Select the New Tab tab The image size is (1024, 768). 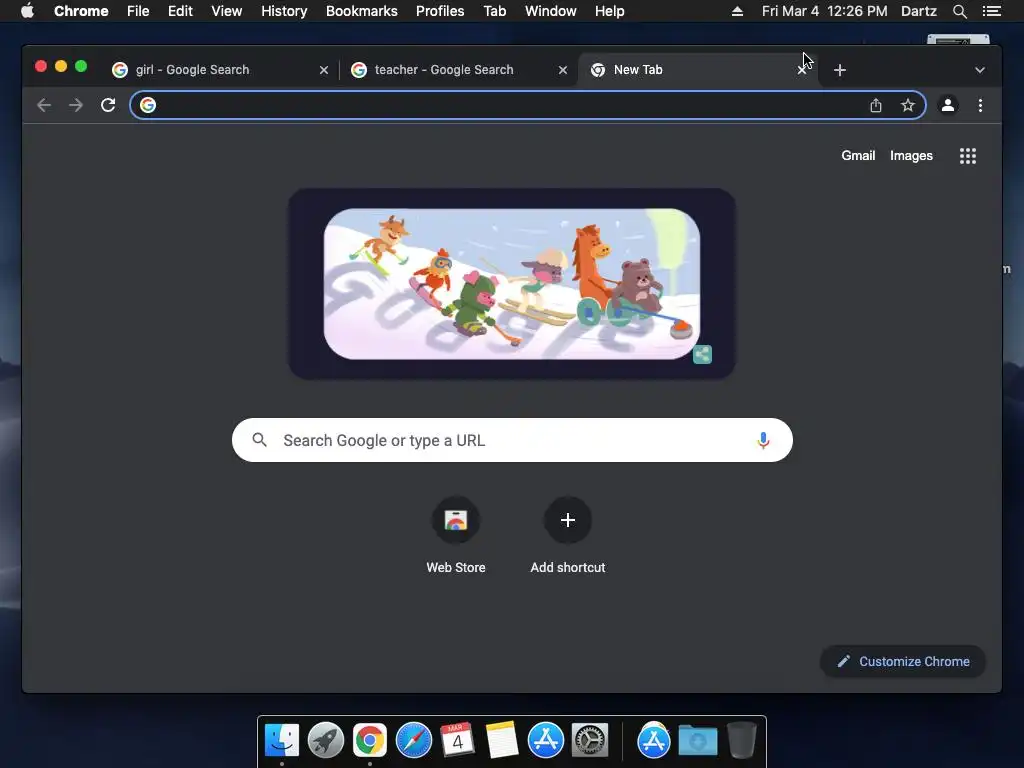(696, 70)
